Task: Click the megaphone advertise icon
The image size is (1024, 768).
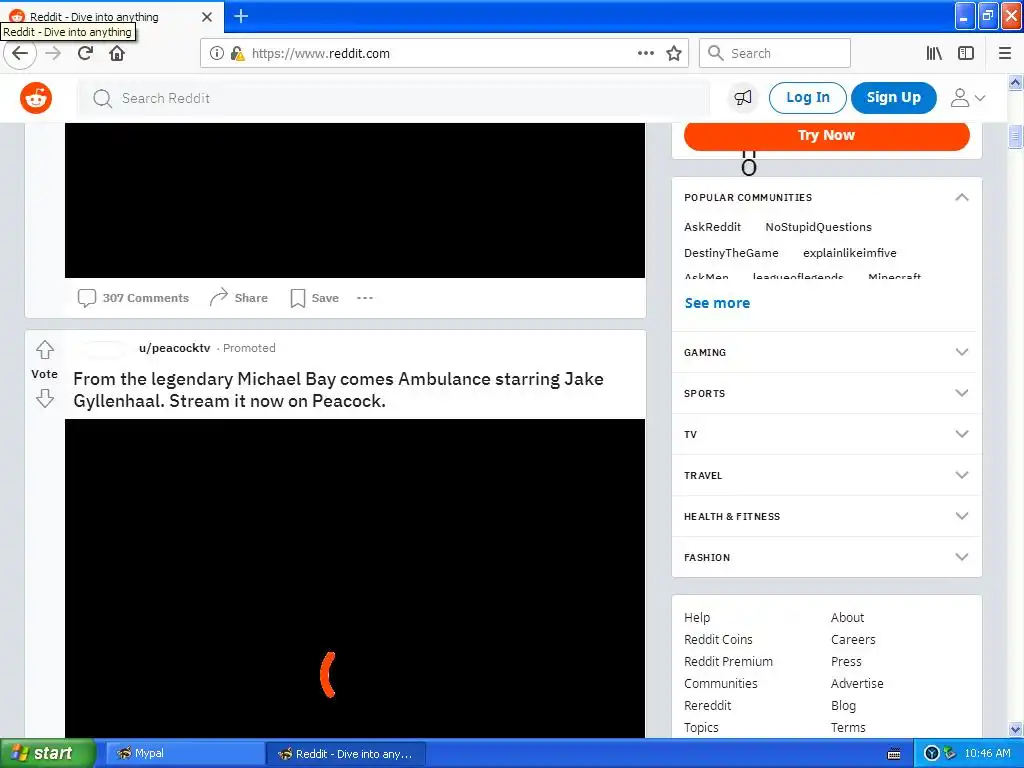Action: pyautogui.click(x=743, y=98)
